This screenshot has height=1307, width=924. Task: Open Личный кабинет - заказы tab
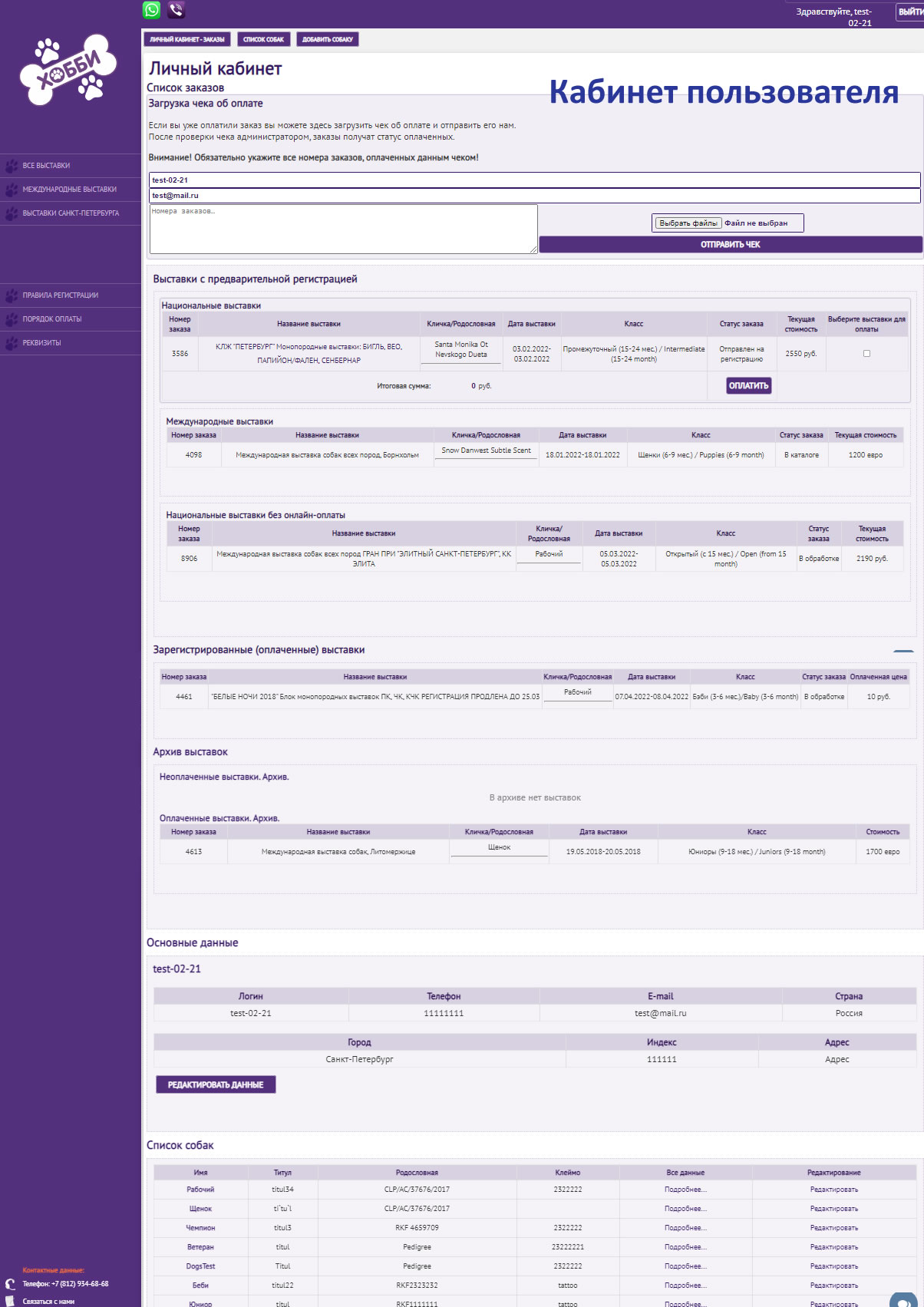point(187,39)
